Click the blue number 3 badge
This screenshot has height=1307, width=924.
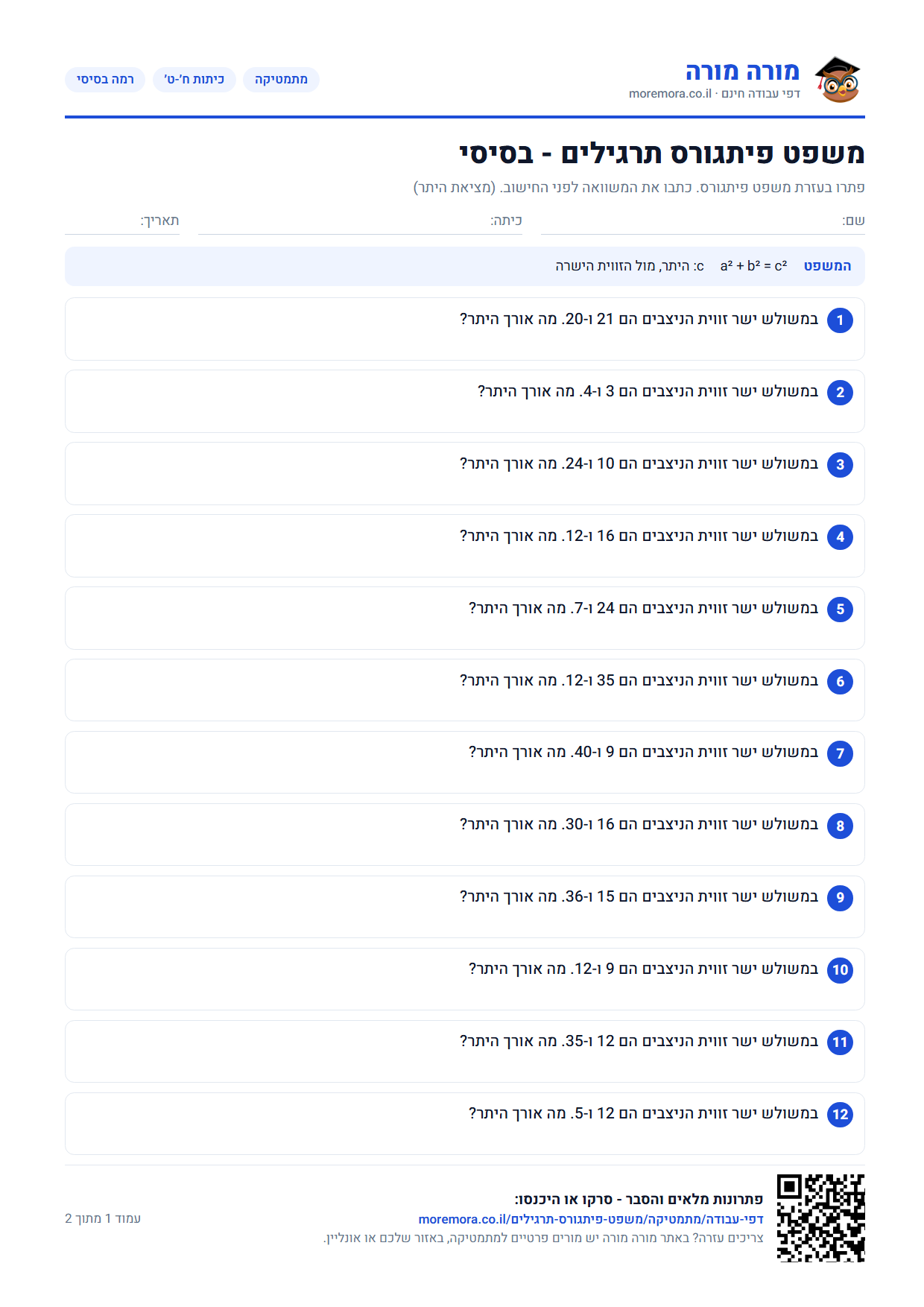click(840, 465)
